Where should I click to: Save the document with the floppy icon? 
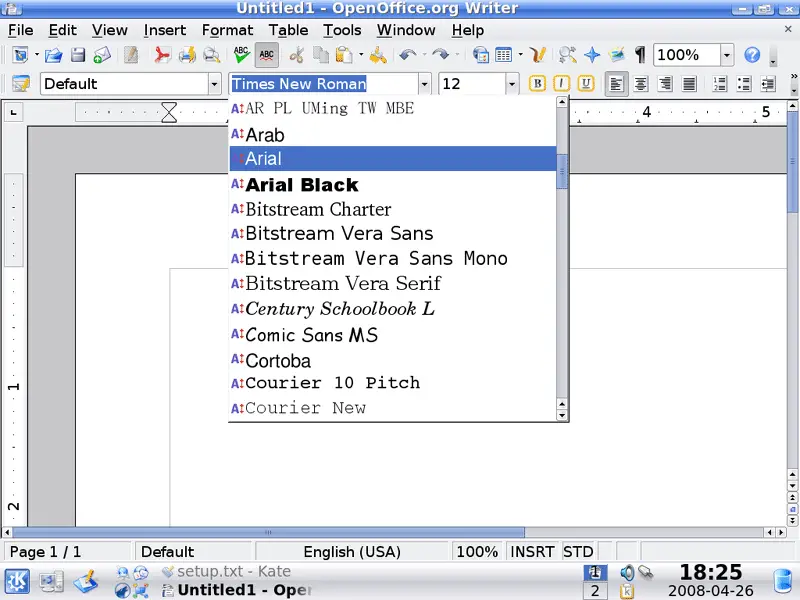pyautogui.click(x=78, y=55)
